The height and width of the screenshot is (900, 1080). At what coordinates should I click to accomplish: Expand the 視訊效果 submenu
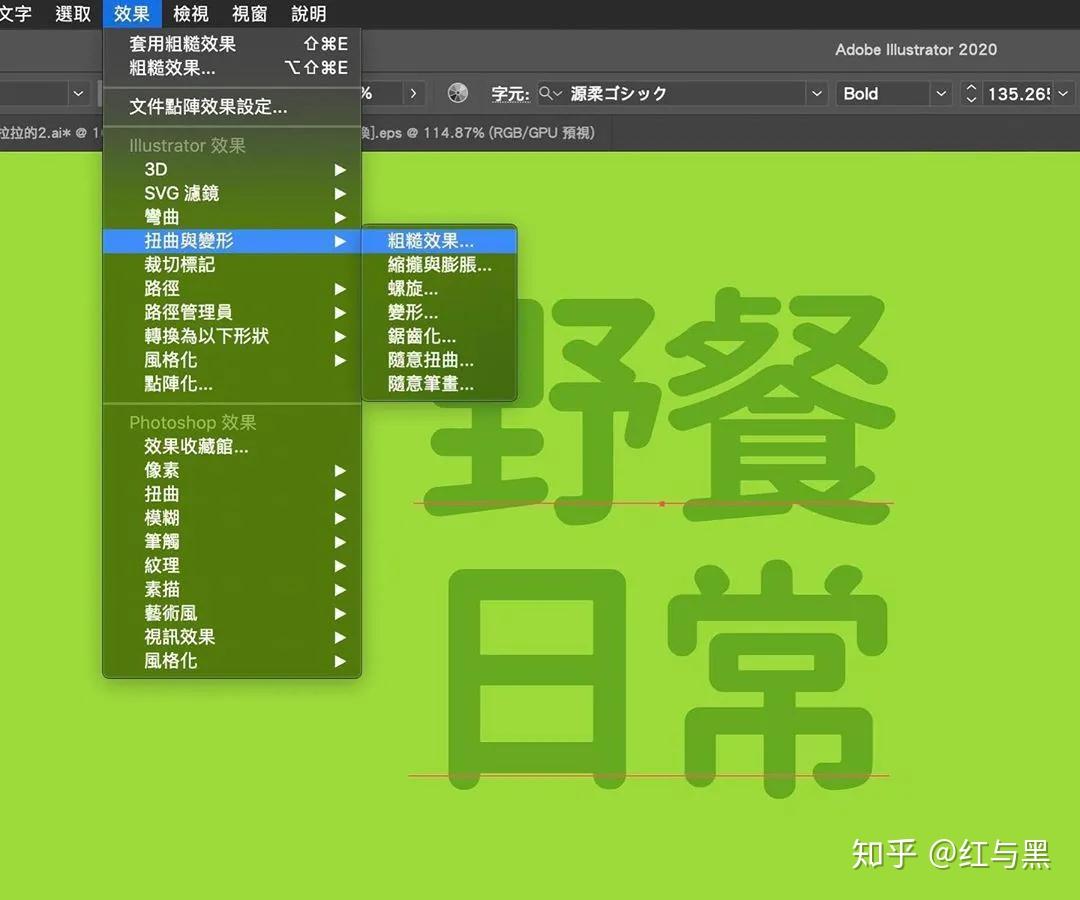tap(232, 637)
